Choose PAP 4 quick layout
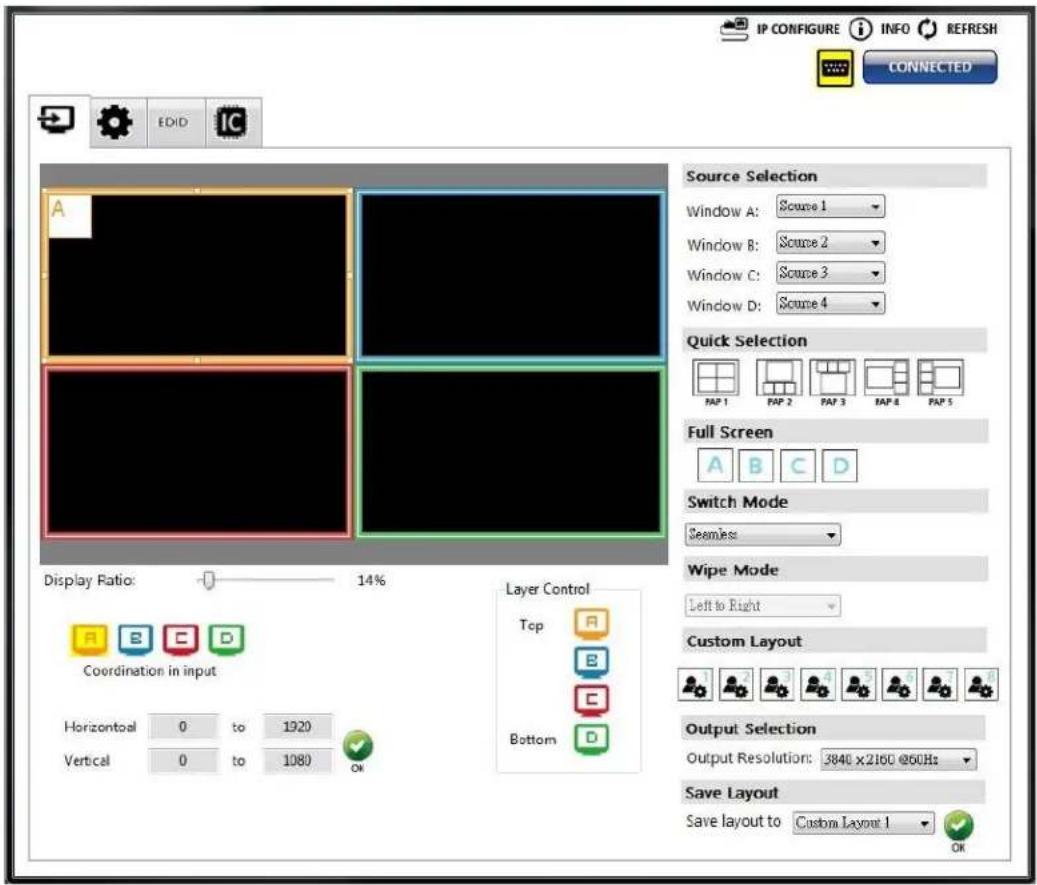Image resolution: width=1037 pixels, height=885 pixels. click(x=887, y=382)
